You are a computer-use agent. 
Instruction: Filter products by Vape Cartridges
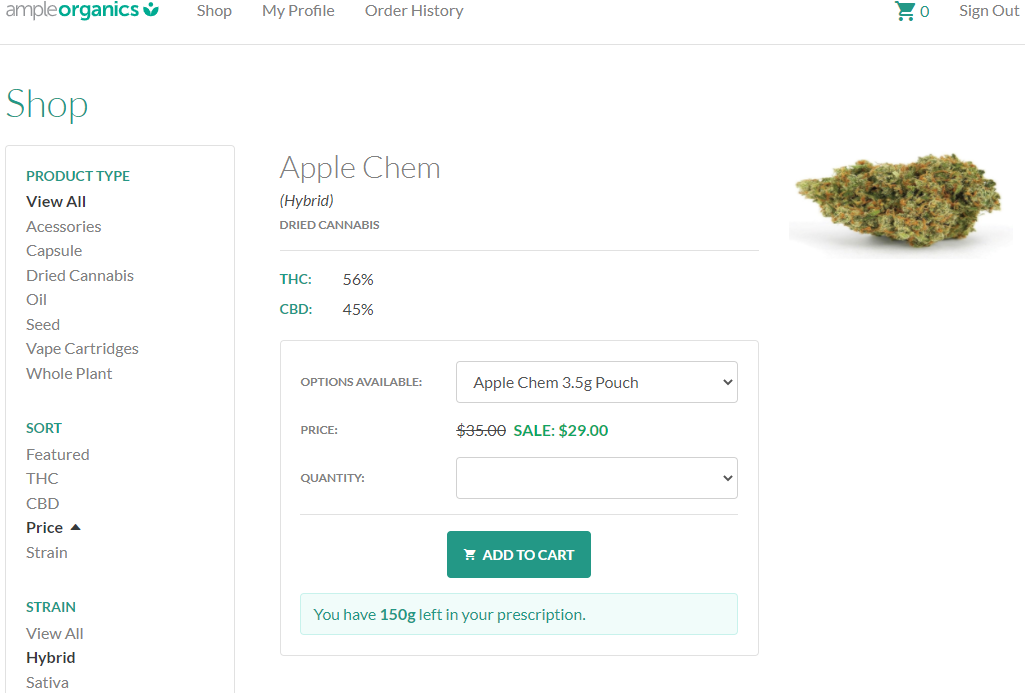[x=82, y=348]
